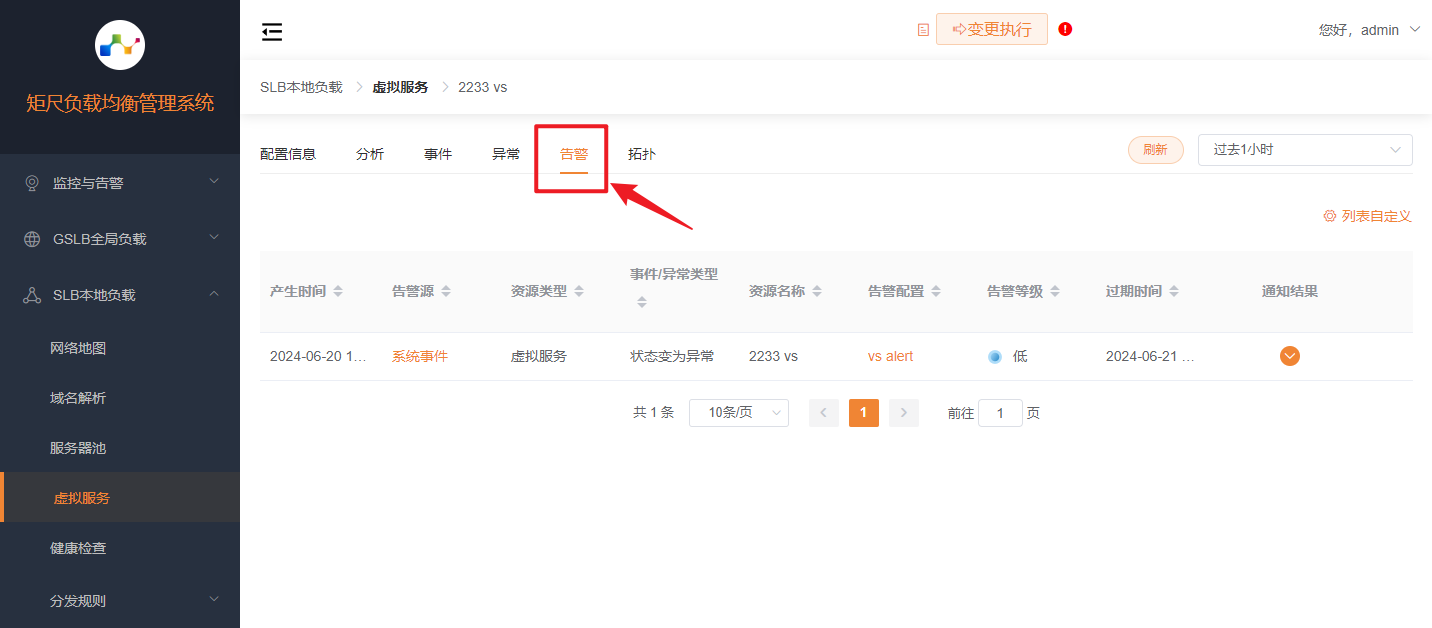Open the 系统事件 alert source link
Image resolution: width=1432 pixels, height=628 pixels.
tap(420, 356)
